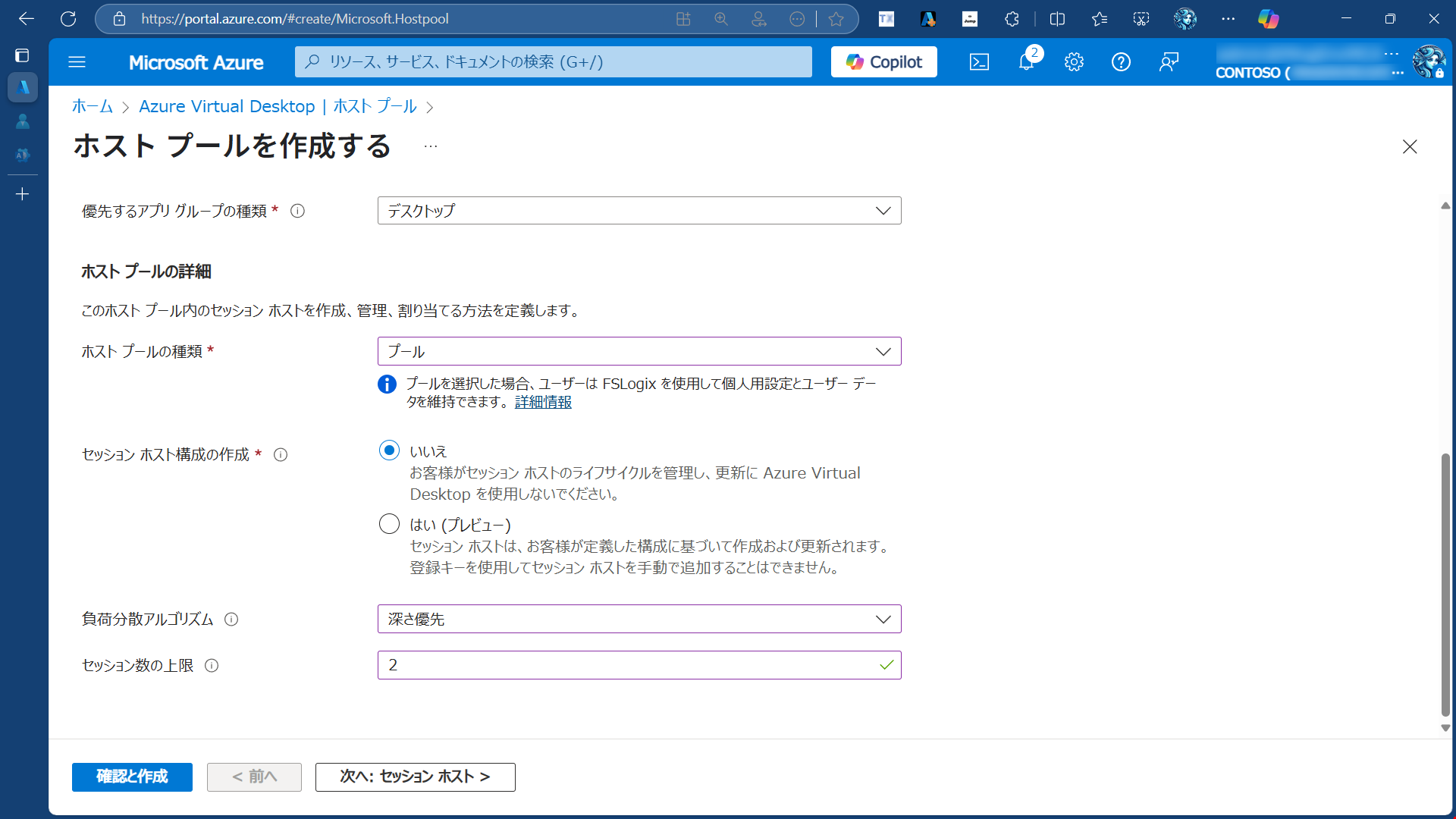The height and width of the screenshot is (819, 1456).
Task: Open portal settings gear icon
Action: [1074, 62]
